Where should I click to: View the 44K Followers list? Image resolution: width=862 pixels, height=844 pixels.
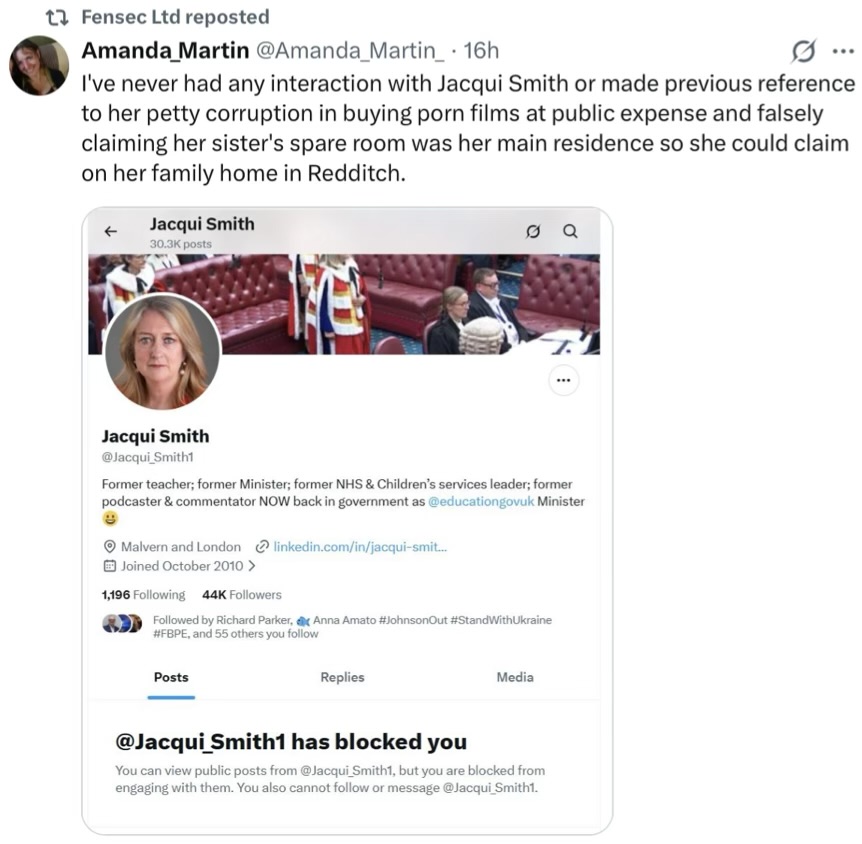(x=242, y=595)
